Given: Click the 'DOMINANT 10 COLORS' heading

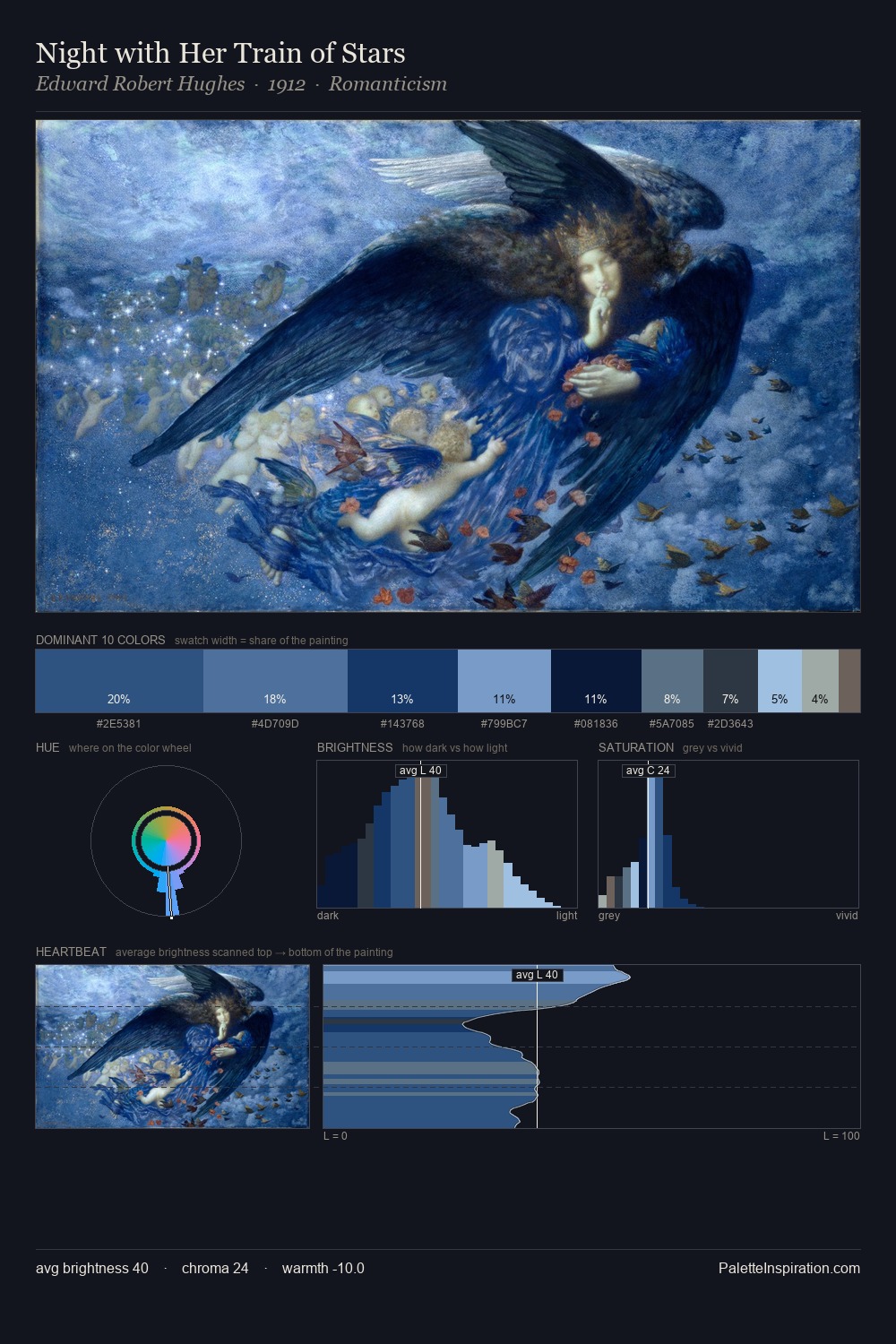Looking at the screenshot, I should click(x=100, y=640).
